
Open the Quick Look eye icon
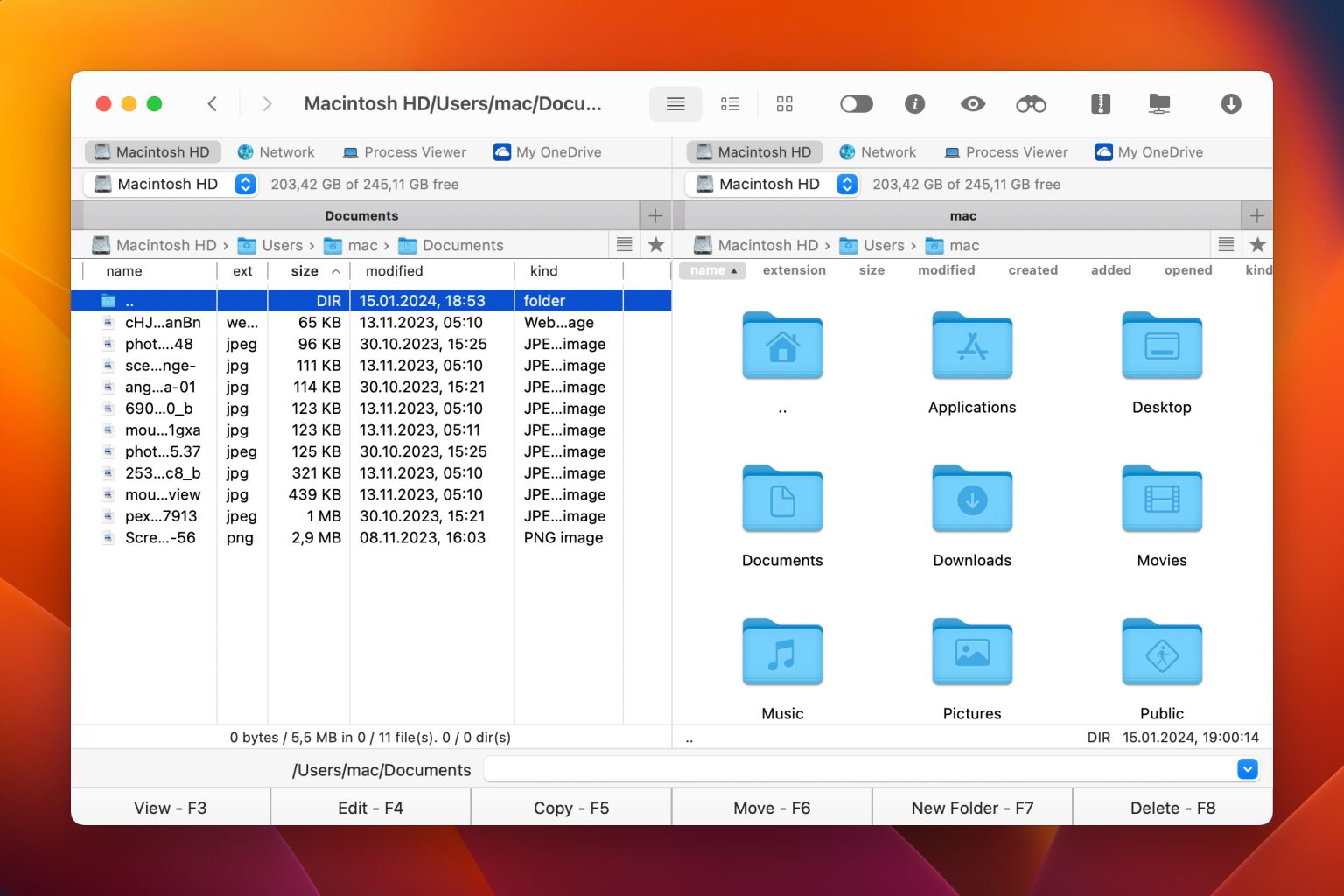(x=972, y=103)
